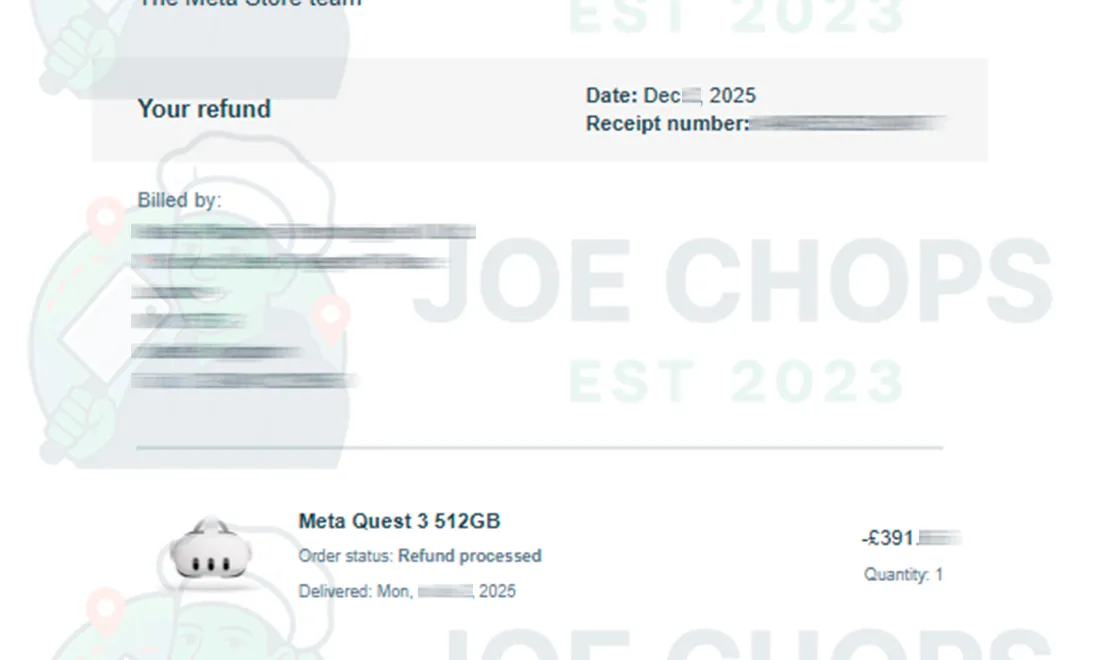This screenshot has width=1110, height=660.
Task: Click the Your refund heading
Action: pyautogui.click(x=204, y=109)
